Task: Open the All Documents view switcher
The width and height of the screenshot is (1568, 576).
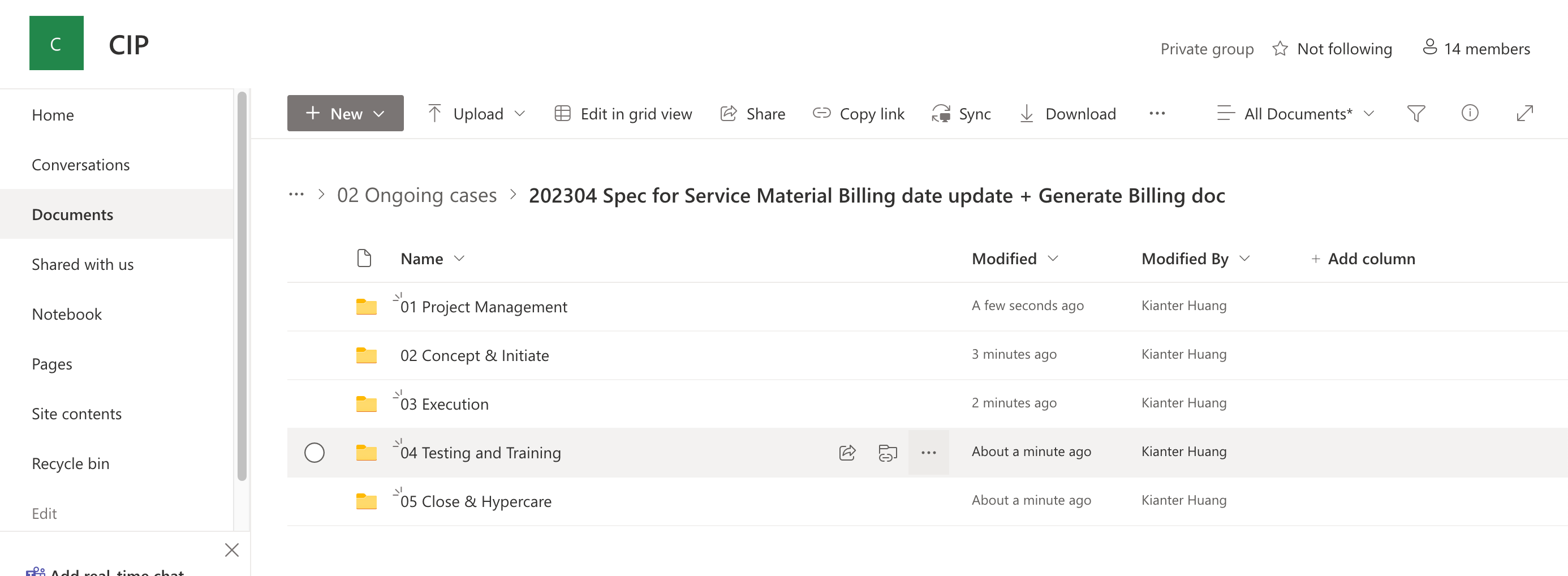Action: click(x=1296, y=114)
